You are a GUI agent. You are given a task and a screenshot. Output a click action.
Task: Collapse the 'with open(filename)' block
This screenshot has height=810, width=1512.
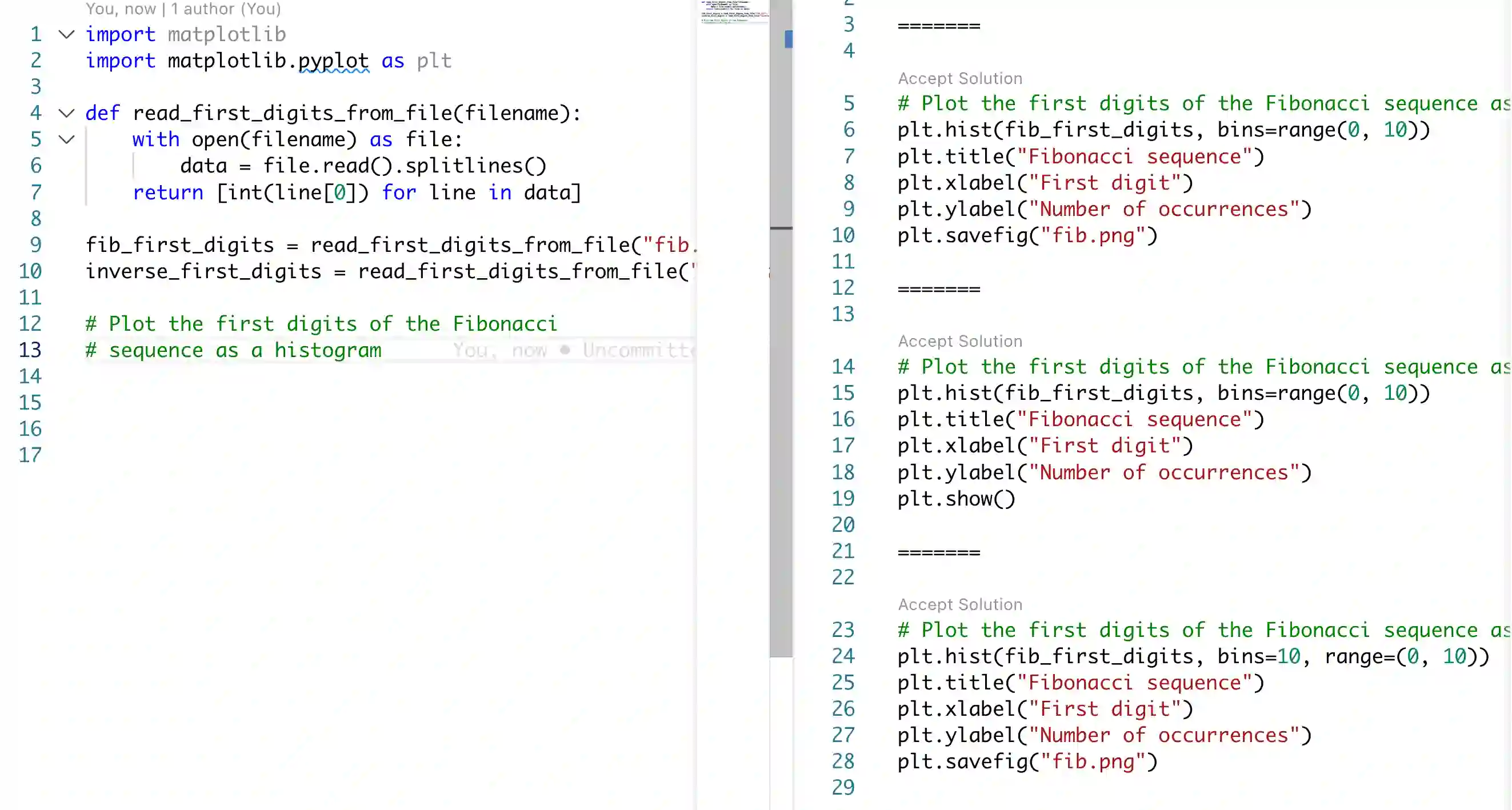point(67,139)
